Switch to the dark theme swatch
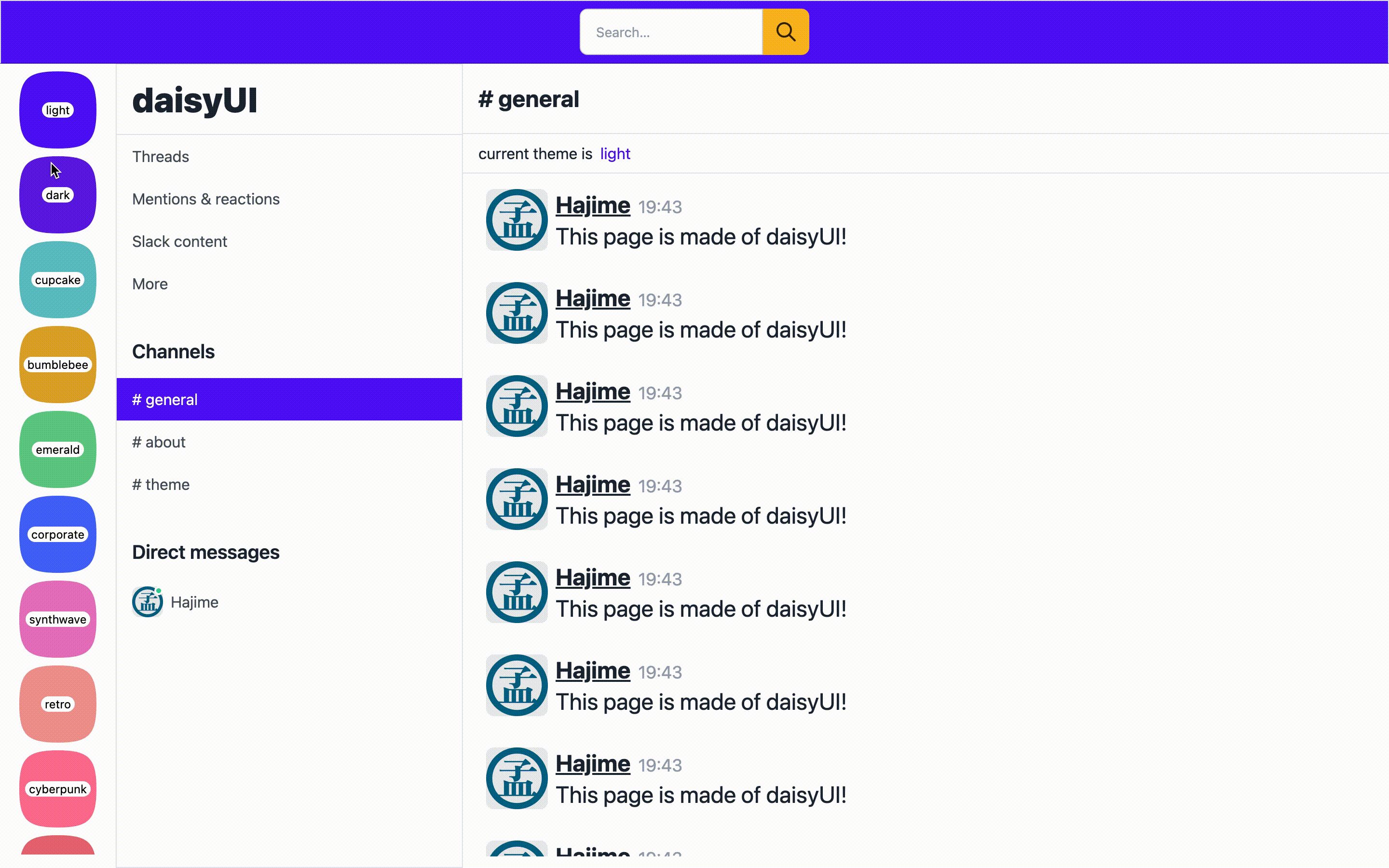This screenshot has height=868, width=1389. pos(58,195)
